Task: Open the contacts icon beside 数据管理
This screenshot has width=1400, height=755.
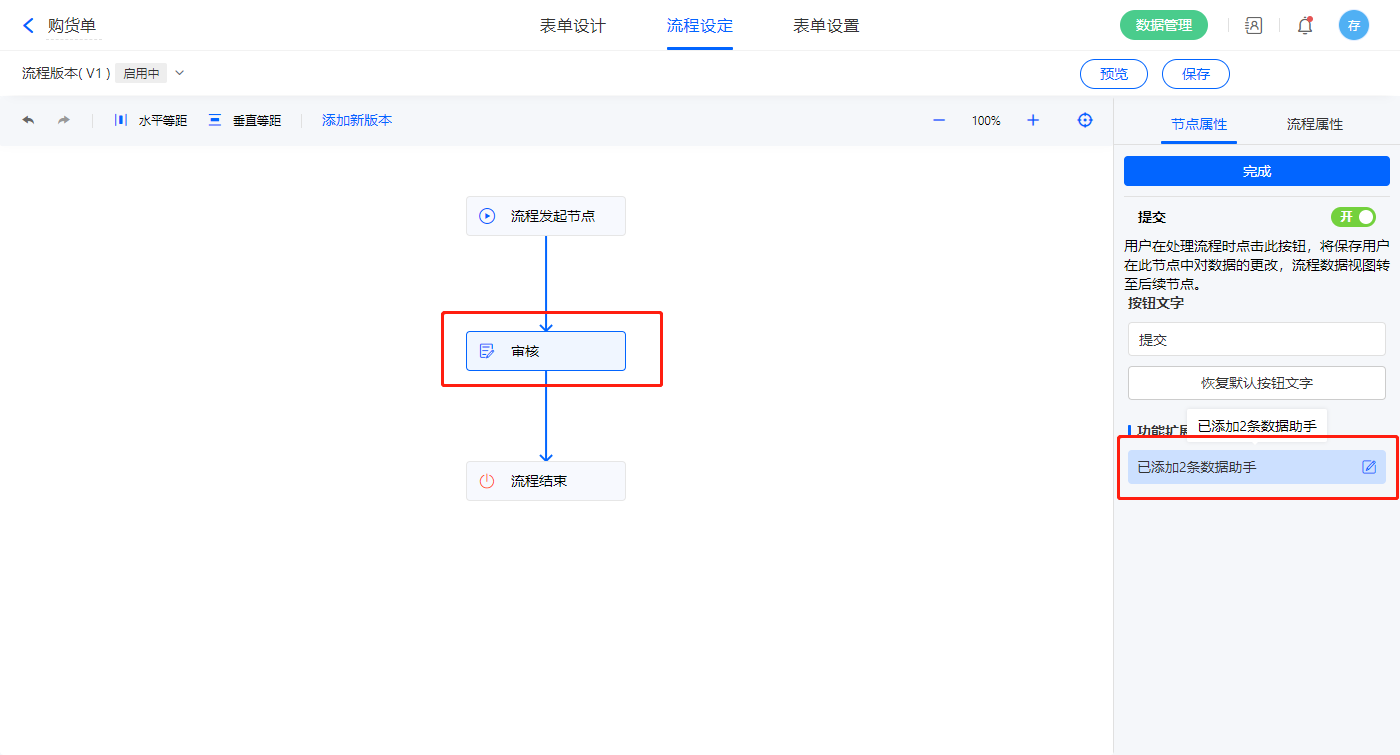Action: (1253, 26)
